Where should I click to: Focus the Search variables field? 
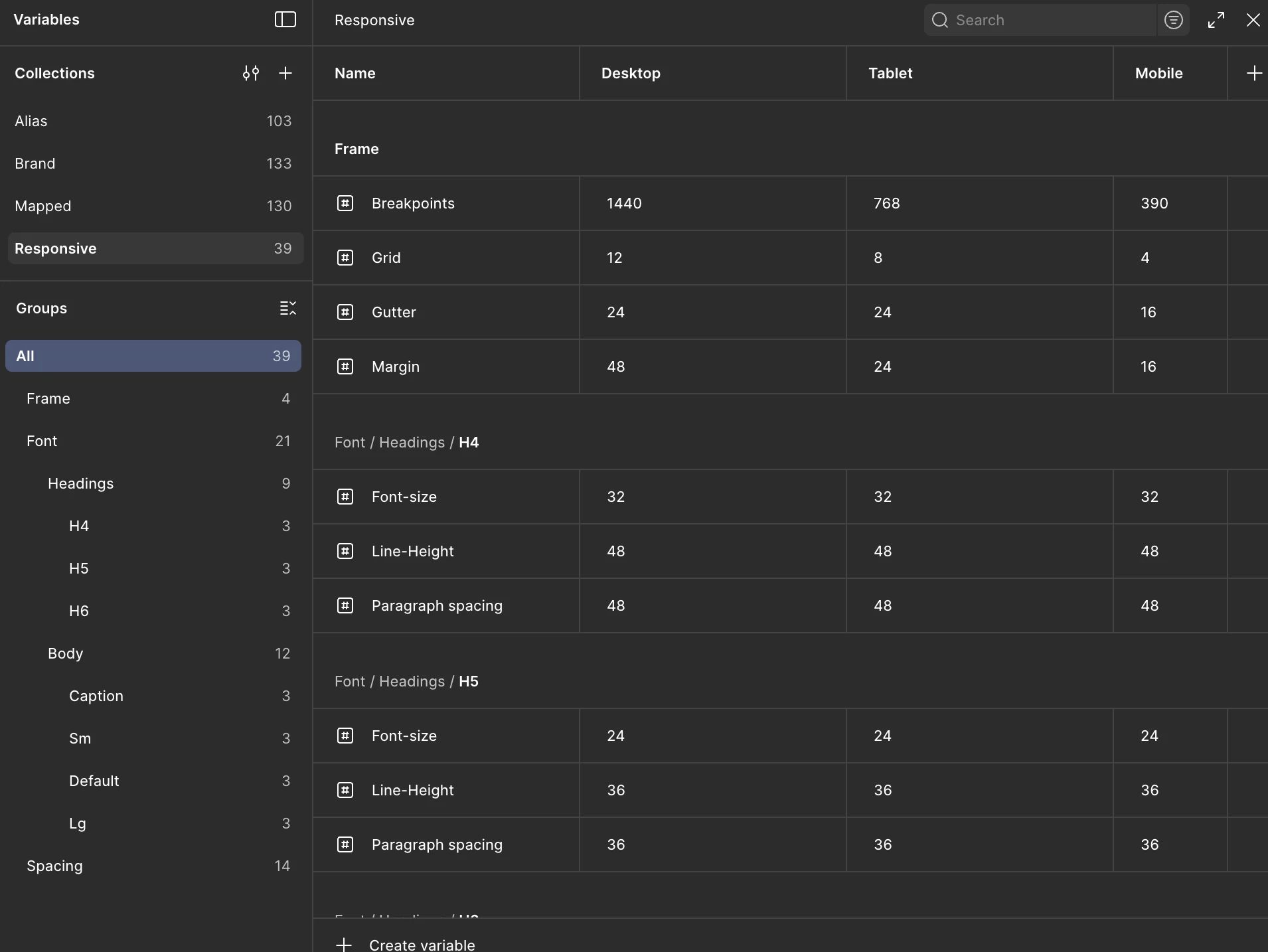[1040, 20]
